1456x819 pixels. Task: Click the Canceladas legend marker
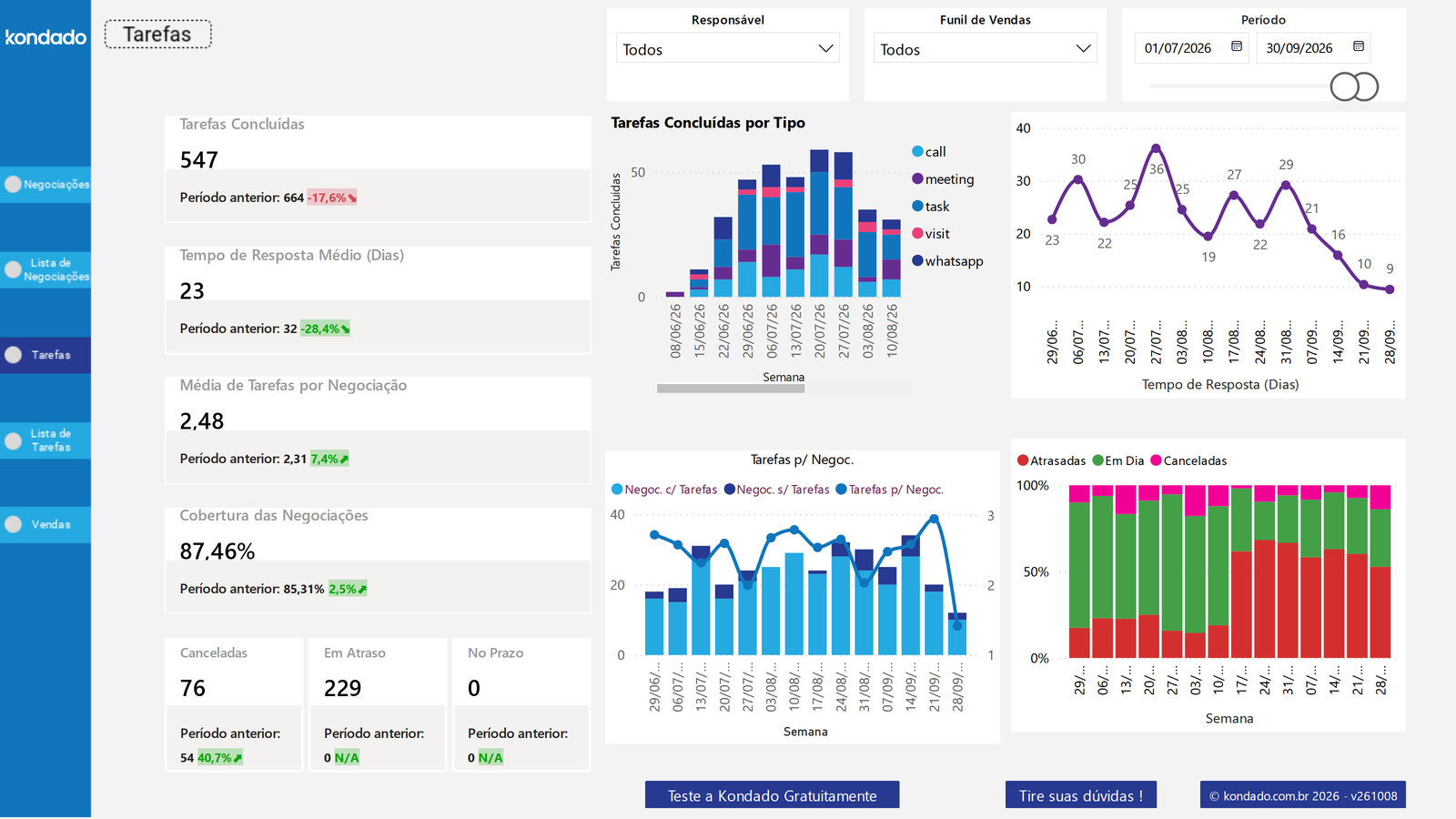point(1157,460)
